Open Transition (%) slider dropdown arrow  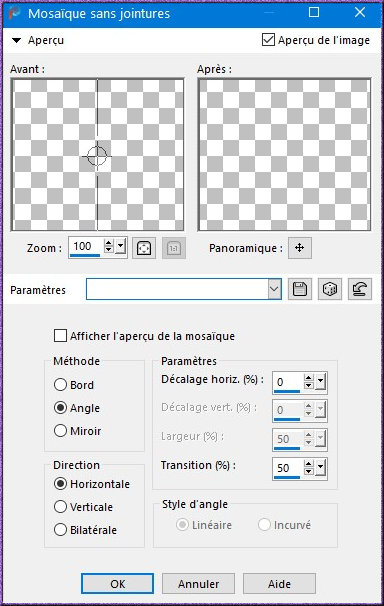click(321, 468)
